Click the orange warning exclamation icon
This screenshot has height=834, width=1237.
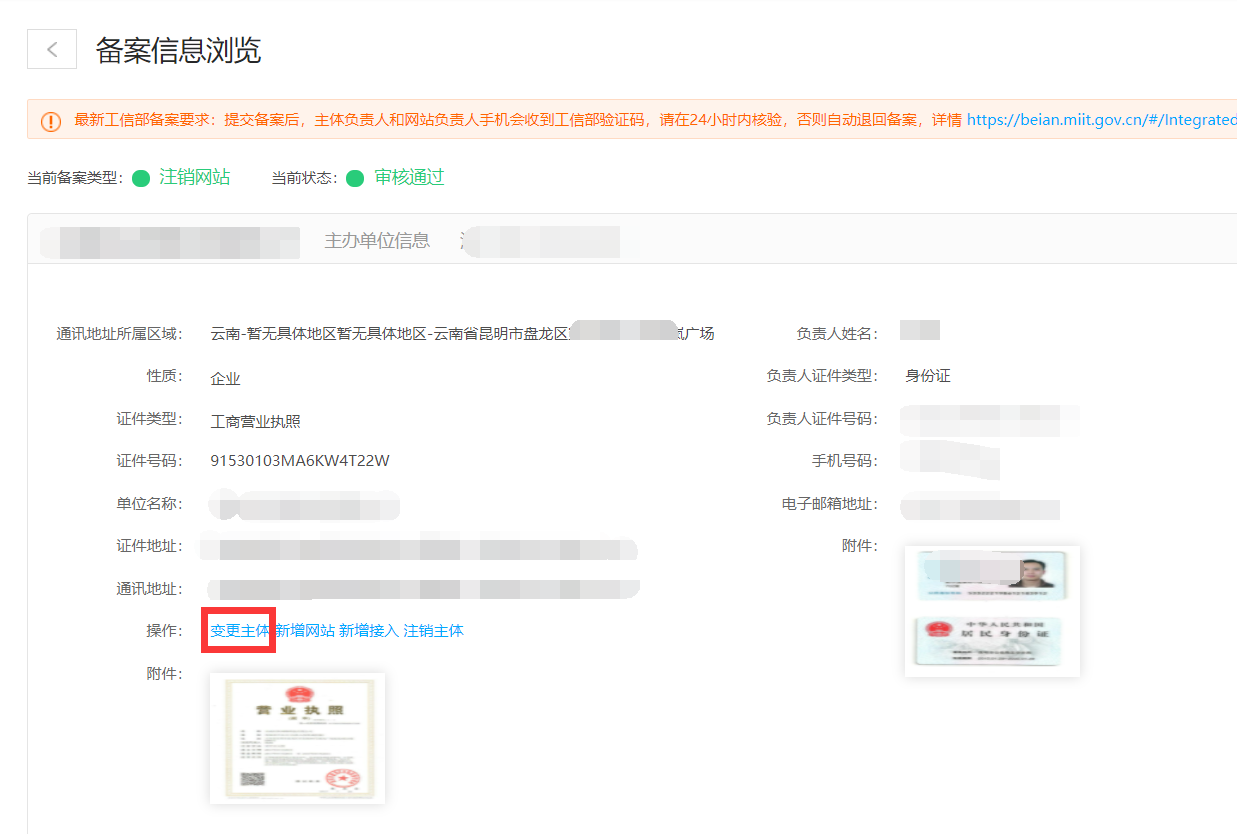(x=50, y=121)
